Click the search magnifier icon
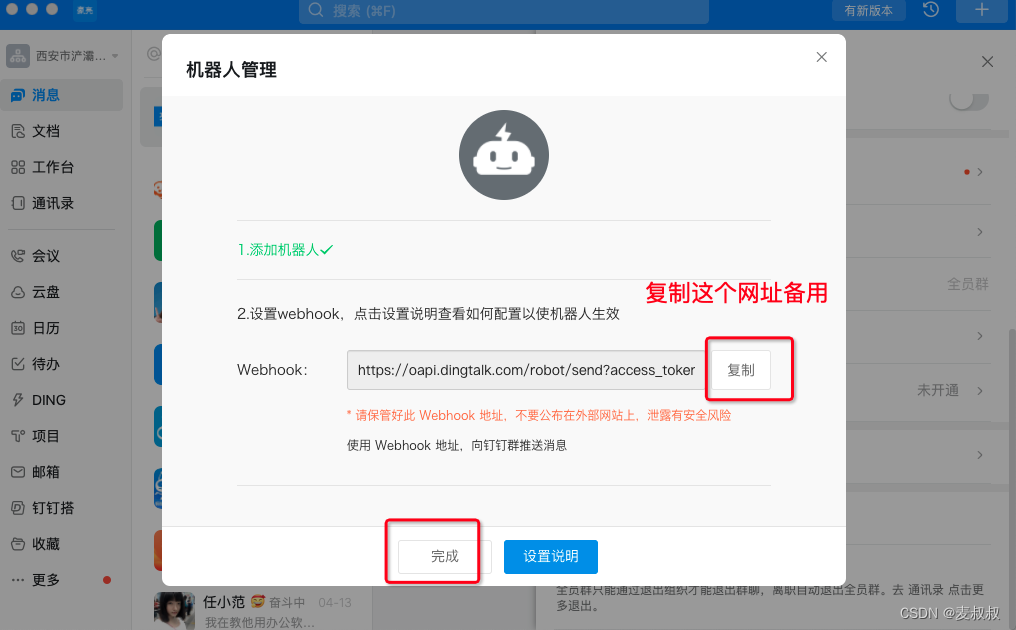 pos(316,10)
